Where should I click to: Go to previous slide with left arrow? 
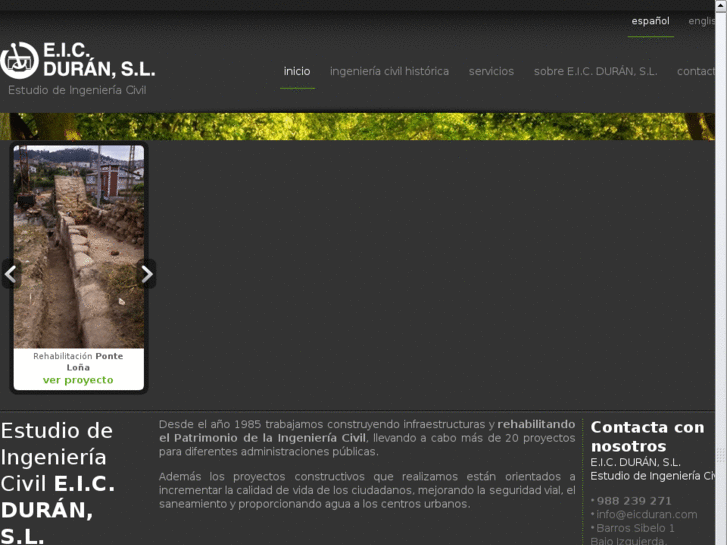click(x=11, y=274)
